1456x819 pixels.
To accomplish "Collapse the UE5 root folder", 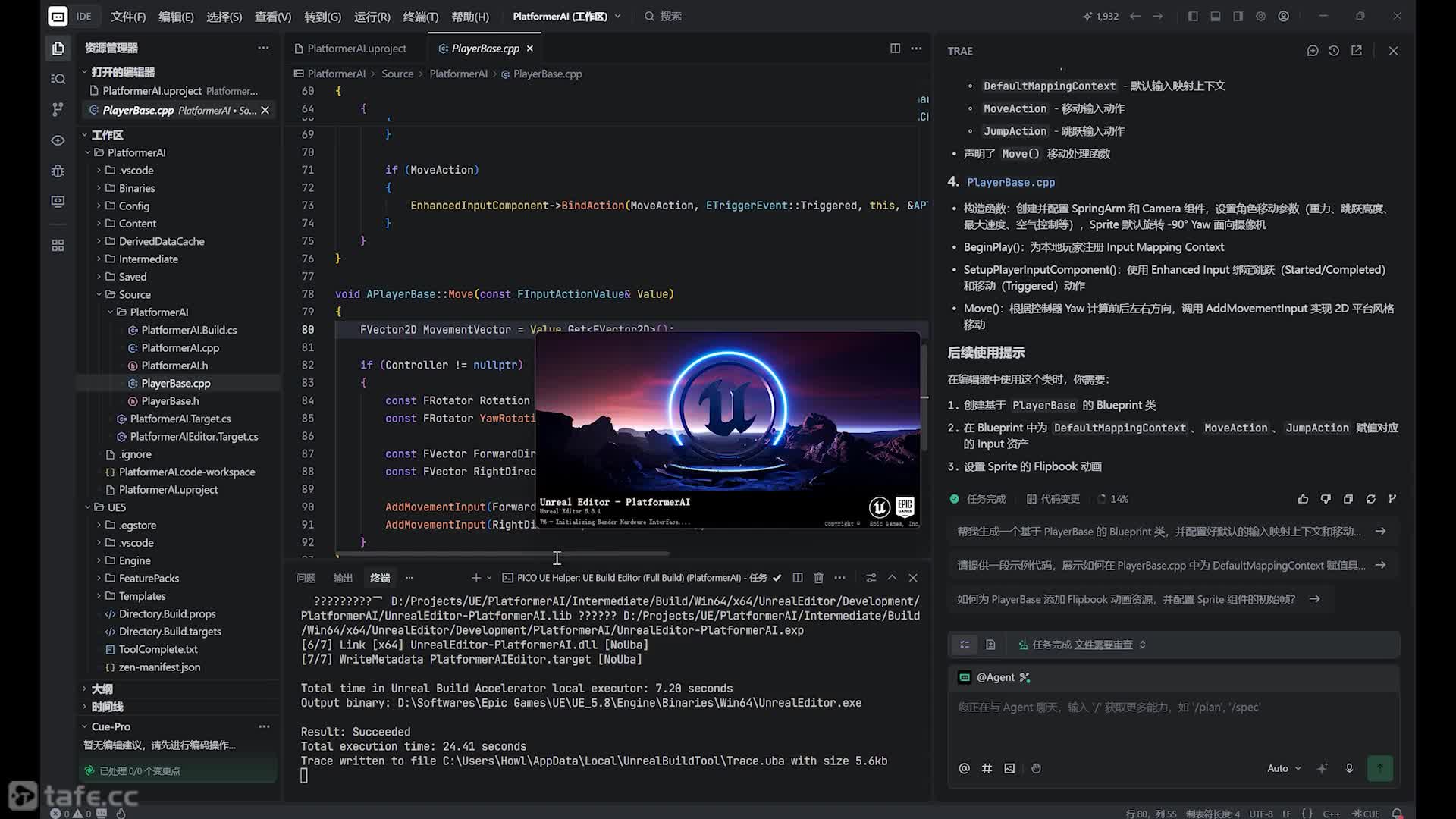I will (116, 507).
